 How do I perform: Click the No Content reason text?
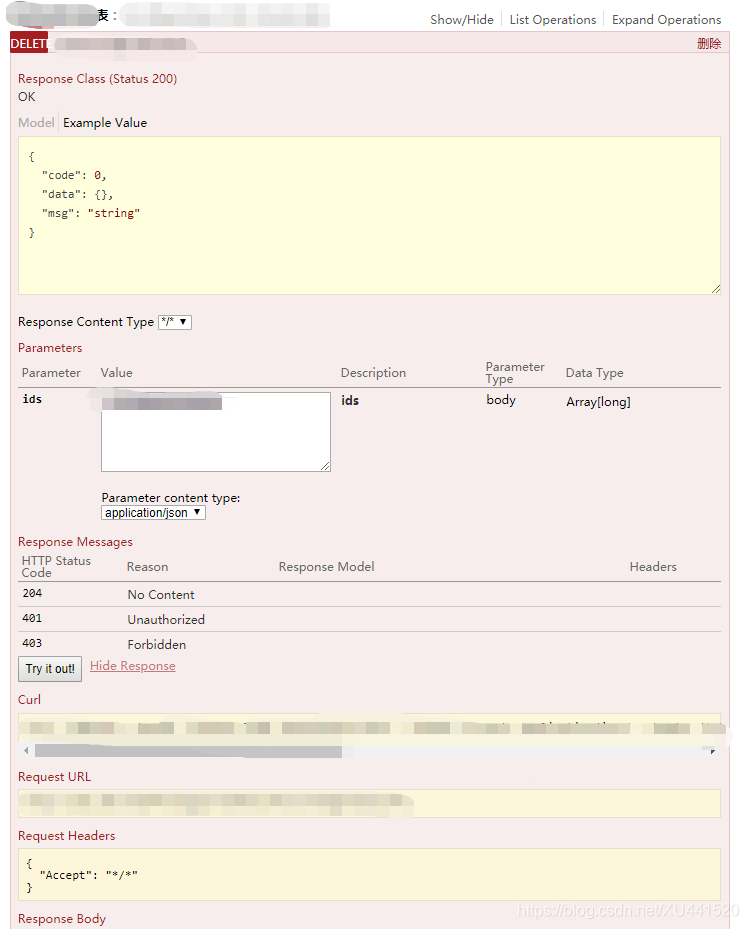pyautogui.click(x=161, y=595)
